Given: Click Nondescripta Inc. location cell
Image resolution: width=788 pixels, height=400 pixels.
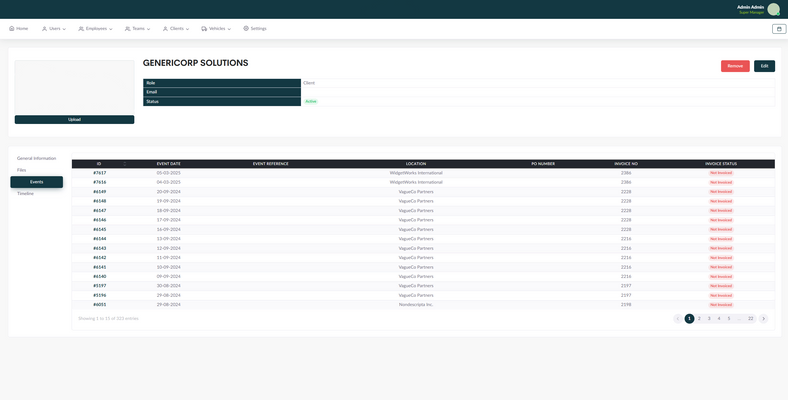Looking at the screenshot, I should [x=416, y=305].
